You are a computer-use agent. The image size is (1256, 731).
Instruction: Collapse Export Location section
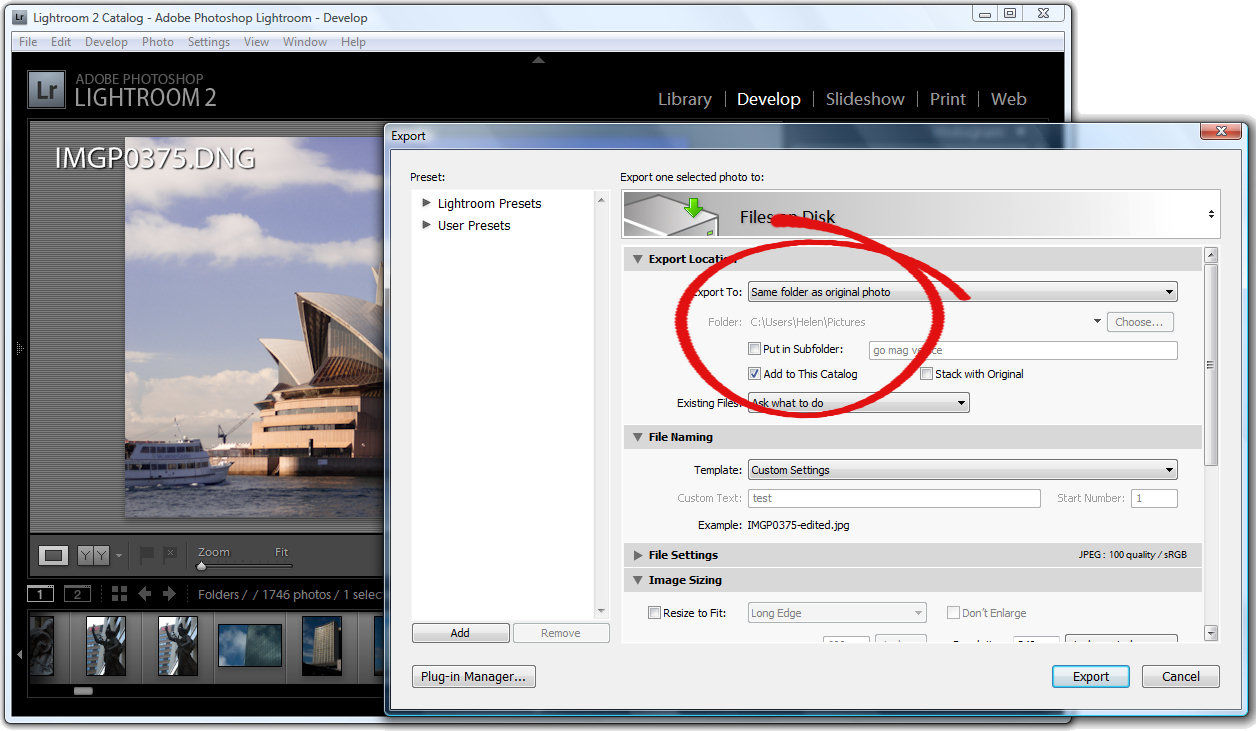pyautogui.click(x=637, y=259)
